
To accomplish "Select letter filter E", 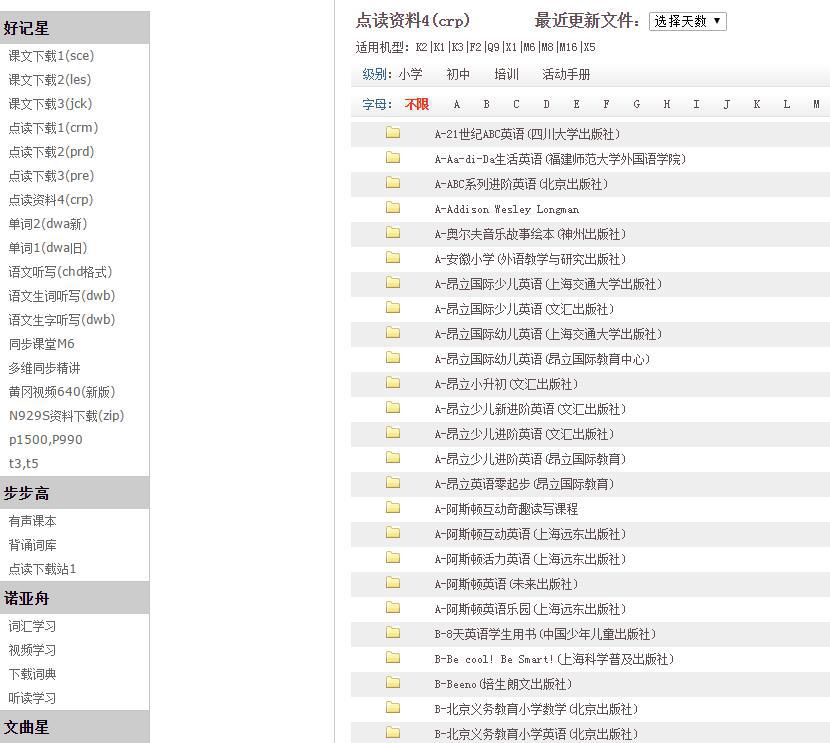I will point(576,104).
